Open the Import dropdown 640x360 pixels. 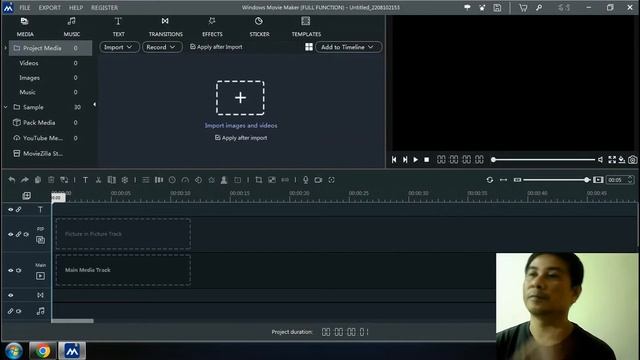[x=119, y=47]
